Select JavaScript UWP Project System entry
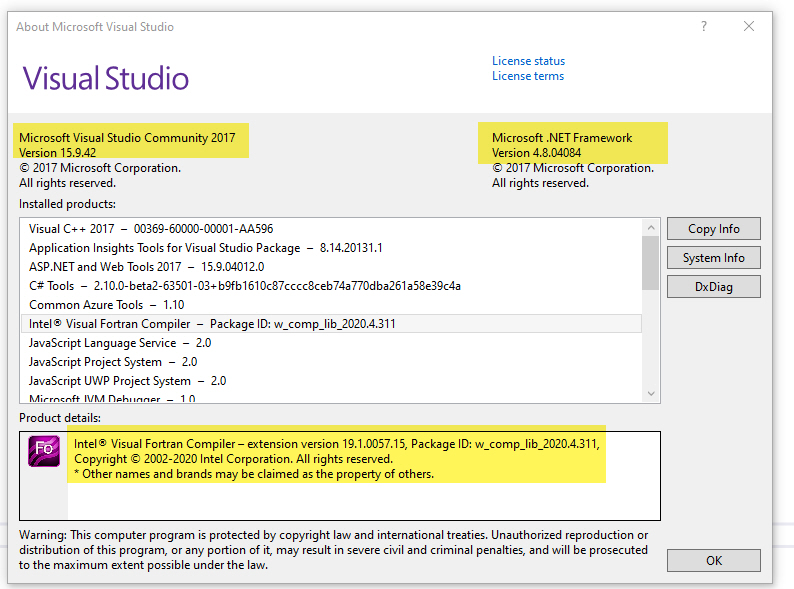Image resolution: width=794 pixels, height=589 pixels. [127, 380]
